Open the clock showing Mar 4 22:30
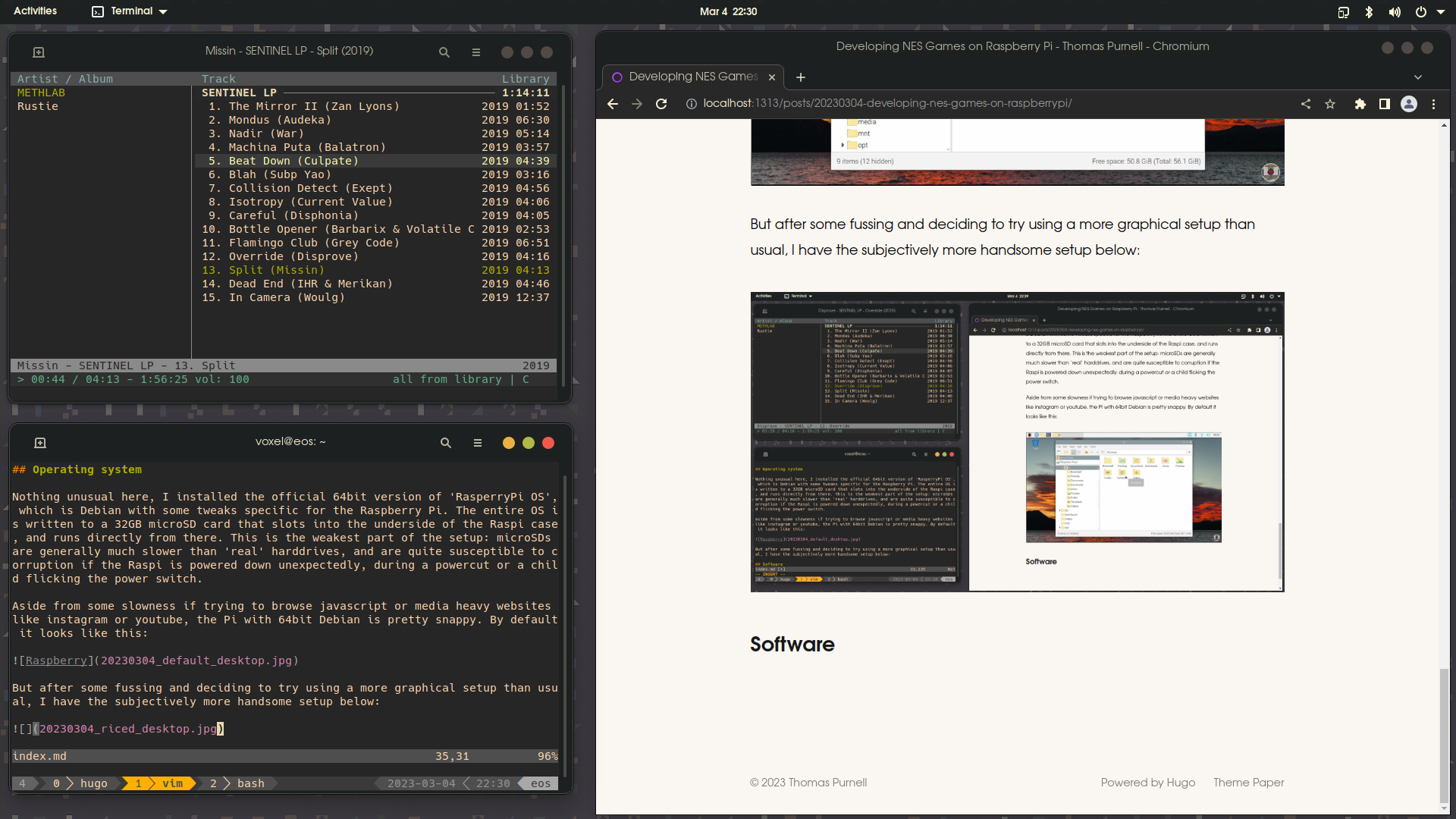Image resolution: width=1456 pixels, height=819 pixels. (x=728, y=11)
